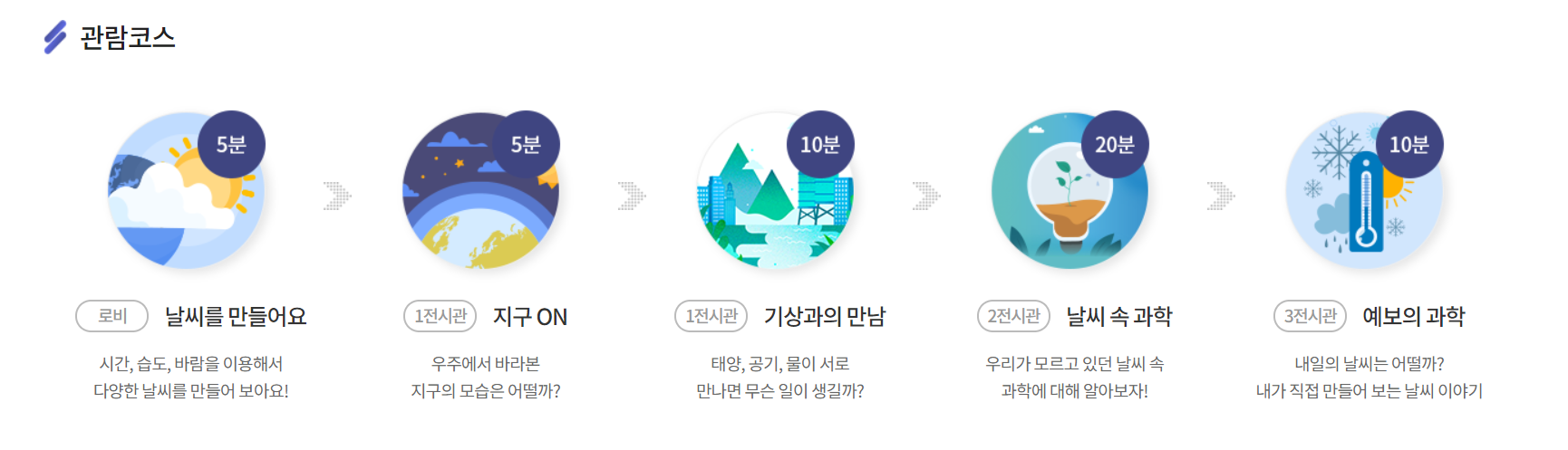Click the arrow after 날씨를 만들어요 step
Screen dimensions: 1568x450
pyautogui.click(x=337, y=196)
